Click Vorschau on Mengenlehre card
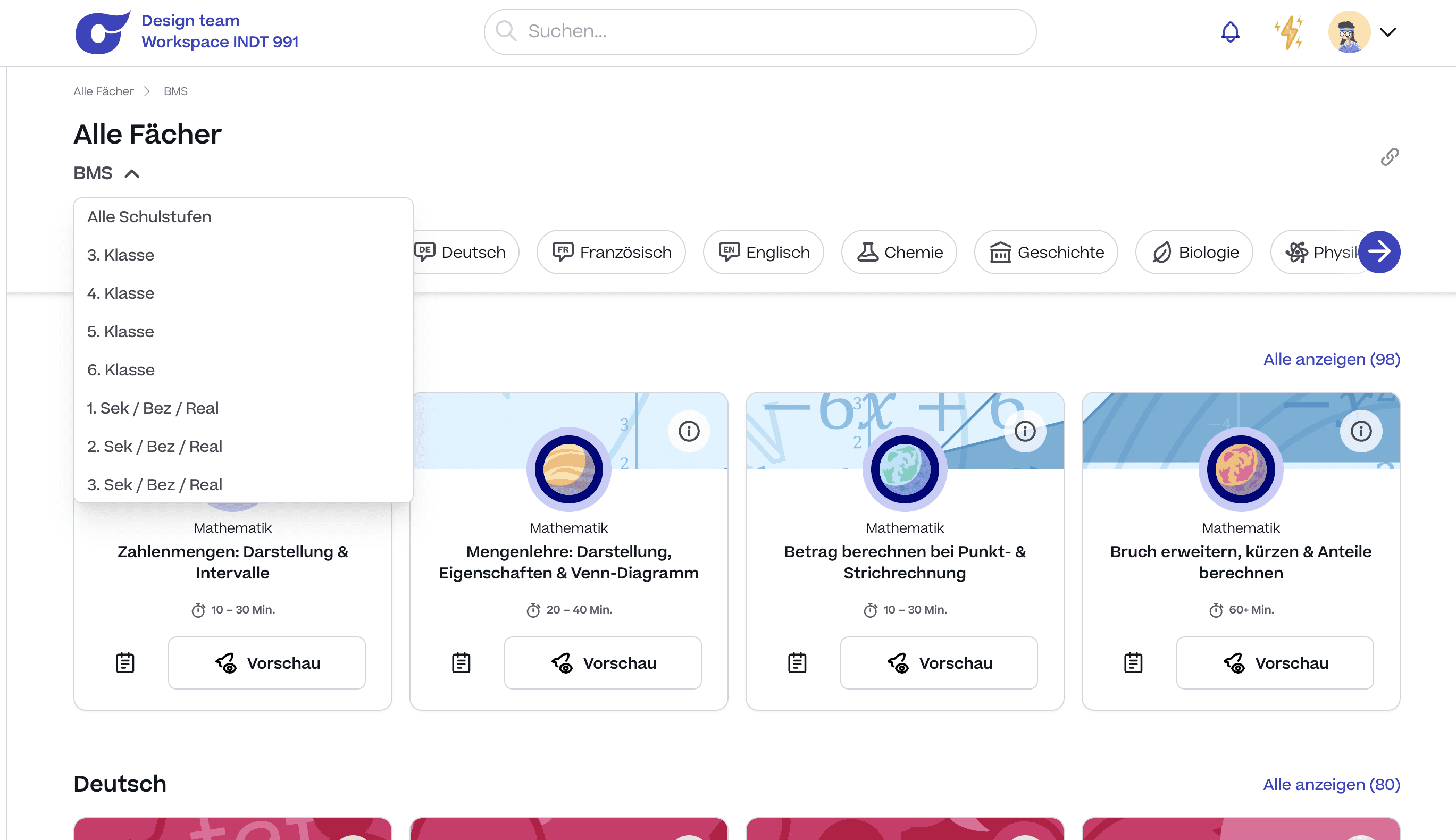Screen dimensions: 1456x840 (x=603, y=662)
